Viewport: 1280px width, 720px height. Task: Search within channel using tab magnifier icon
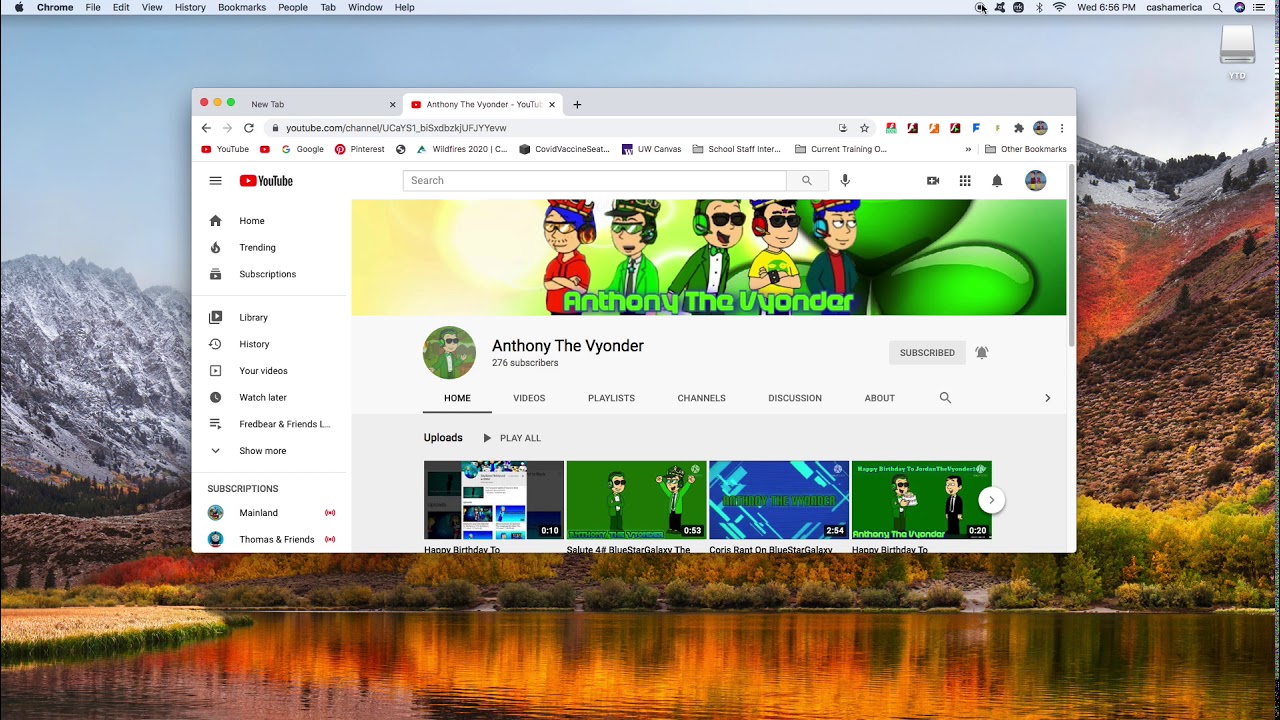point(945,398)
